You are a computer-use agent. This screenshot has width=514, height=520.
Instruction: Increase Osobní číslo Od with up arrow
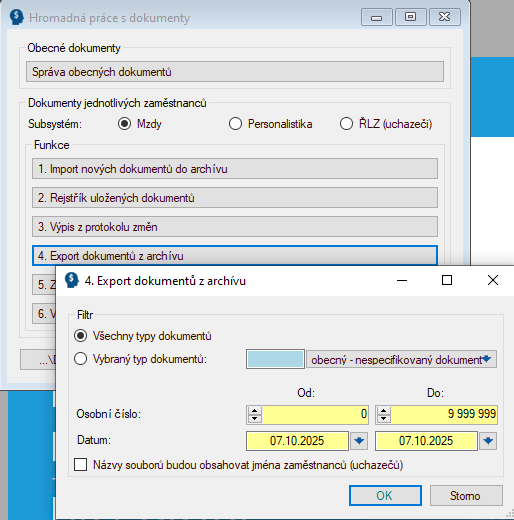coord(255,411)
